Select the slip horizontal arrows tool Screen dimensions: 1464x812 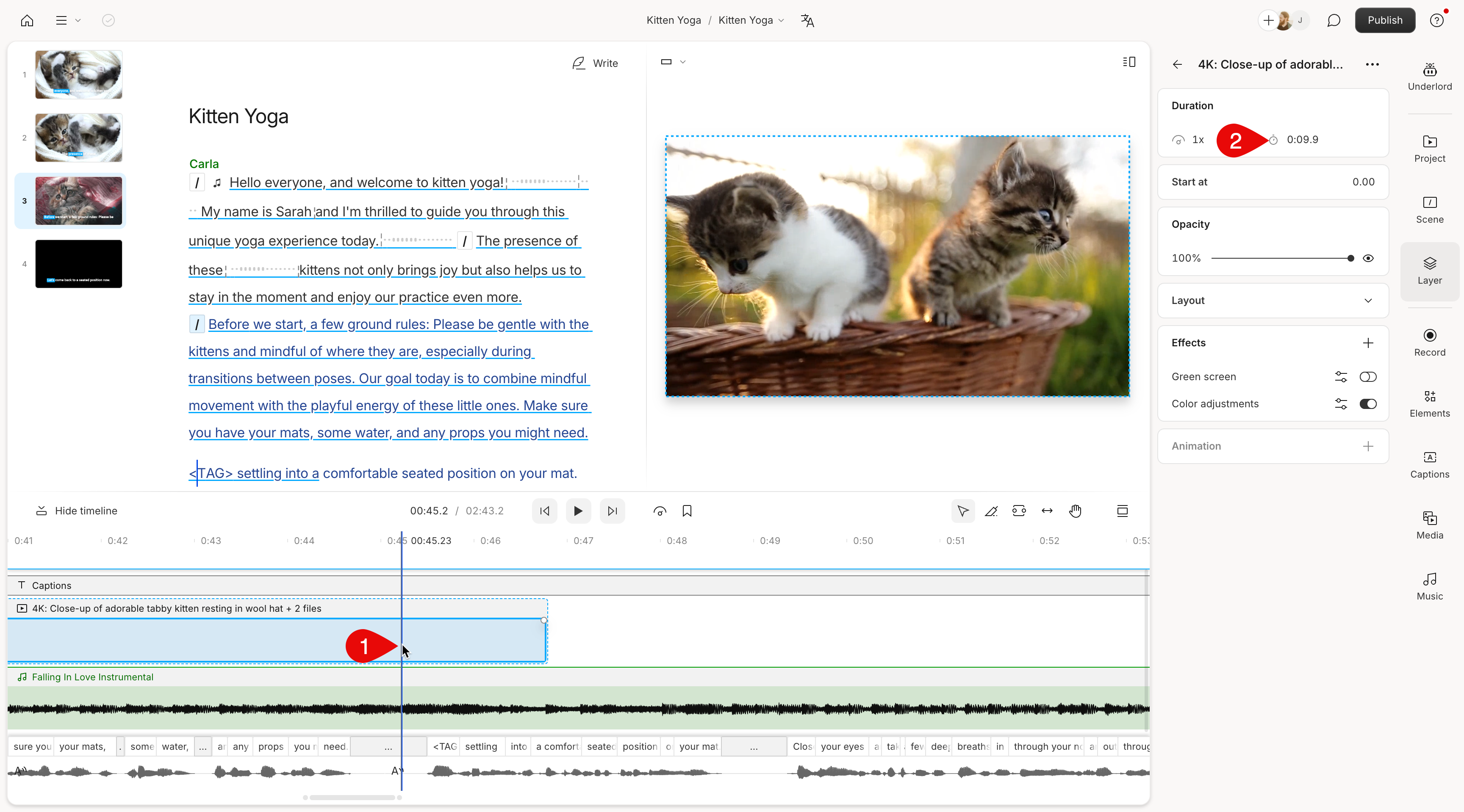1047,511
